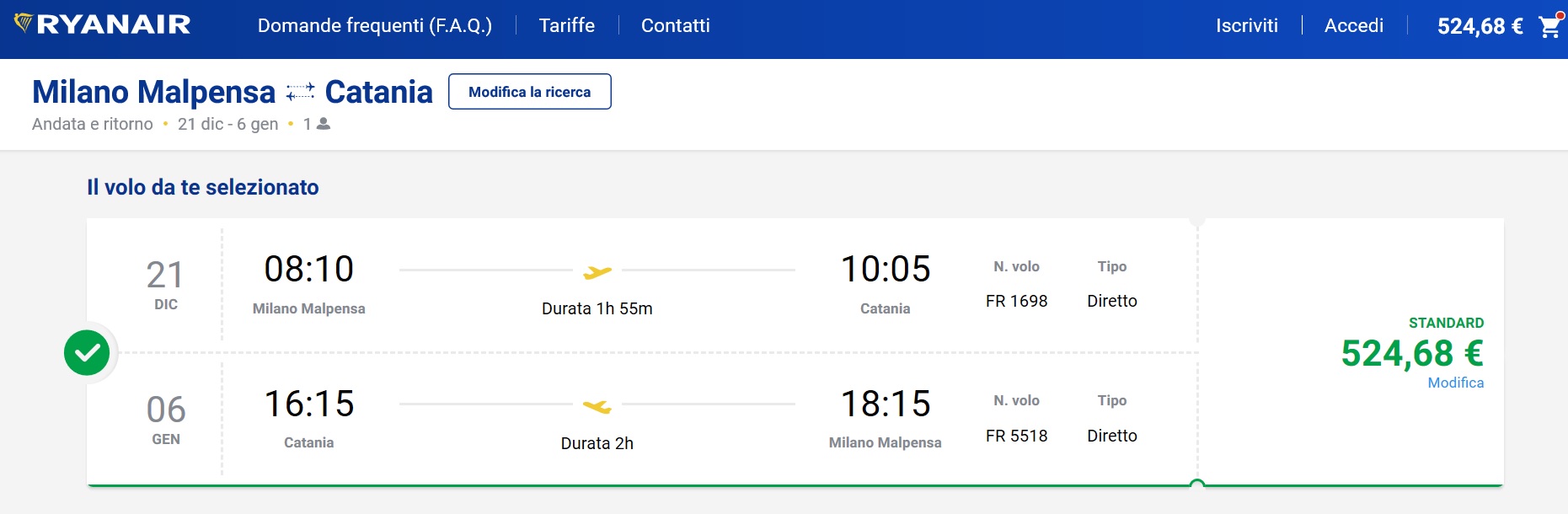Click the Modifica la ricerca button
Image resolution: width=1568 pixels, height=514 pixels.
pos(530,92)
